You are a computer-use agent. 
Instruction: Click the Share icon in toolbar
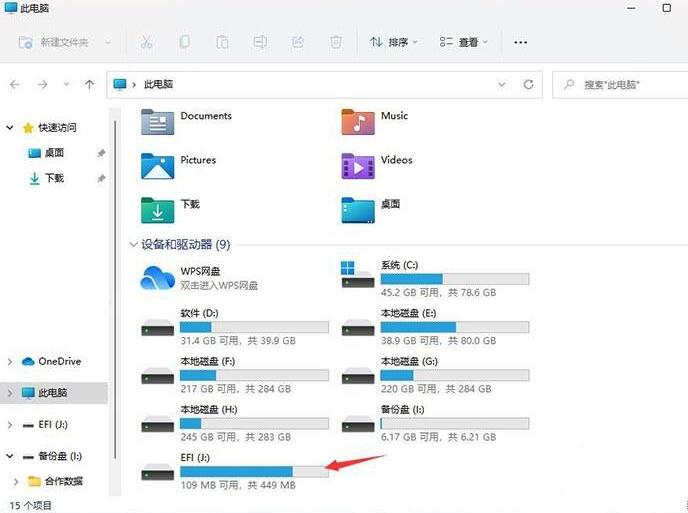(298, 42)
